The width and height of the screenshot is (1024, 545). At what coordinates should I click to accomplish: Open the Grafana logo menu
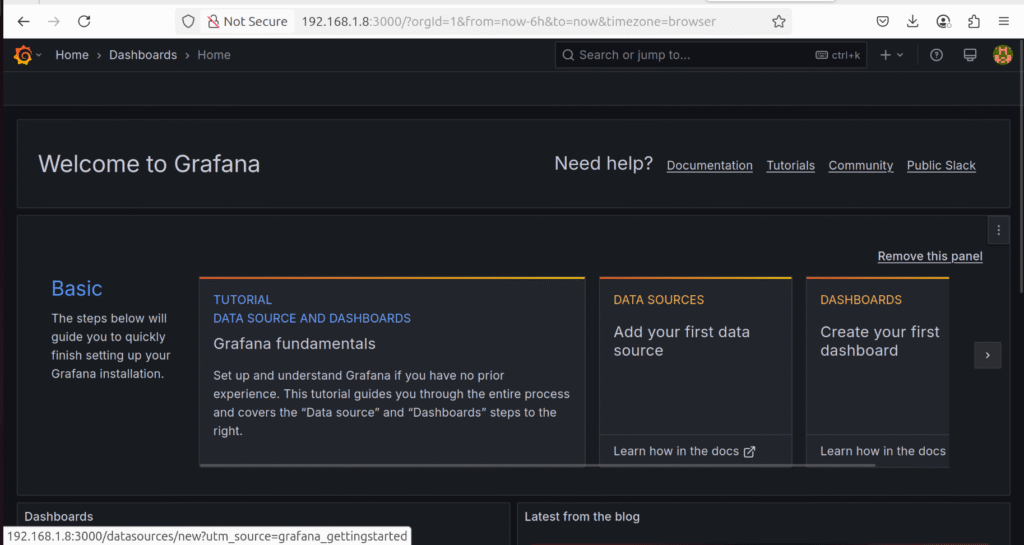(23, 55)
